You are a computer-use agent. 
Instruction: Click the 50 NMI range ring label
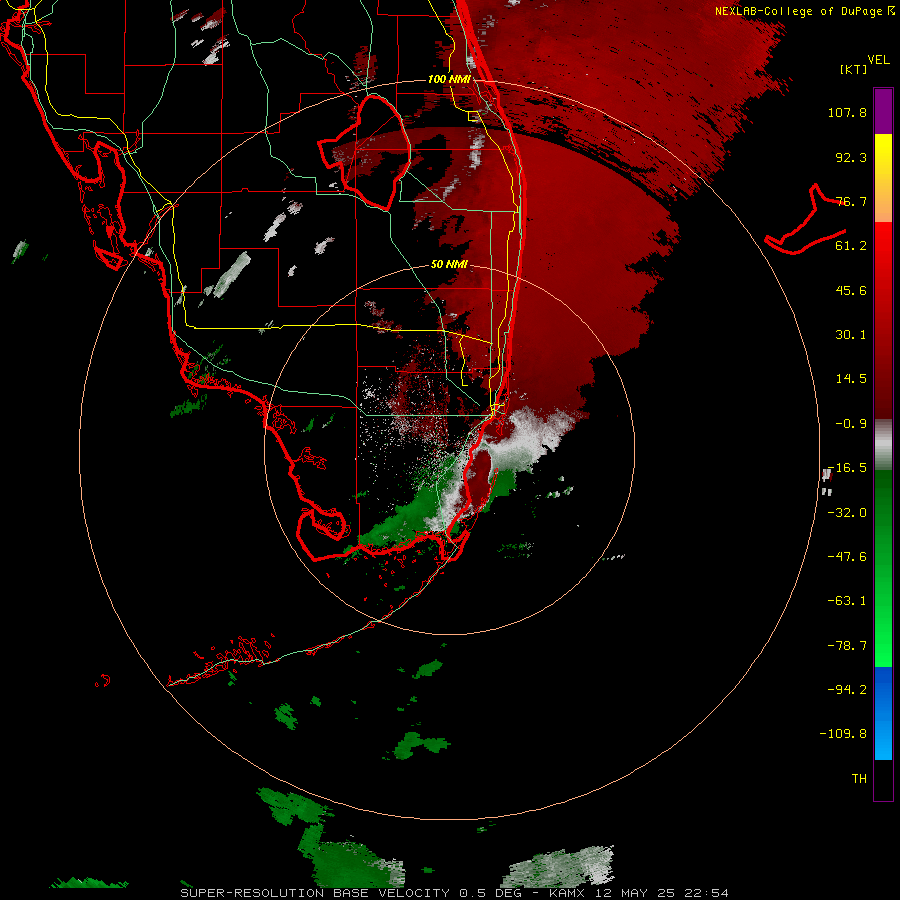coord(449,265)
